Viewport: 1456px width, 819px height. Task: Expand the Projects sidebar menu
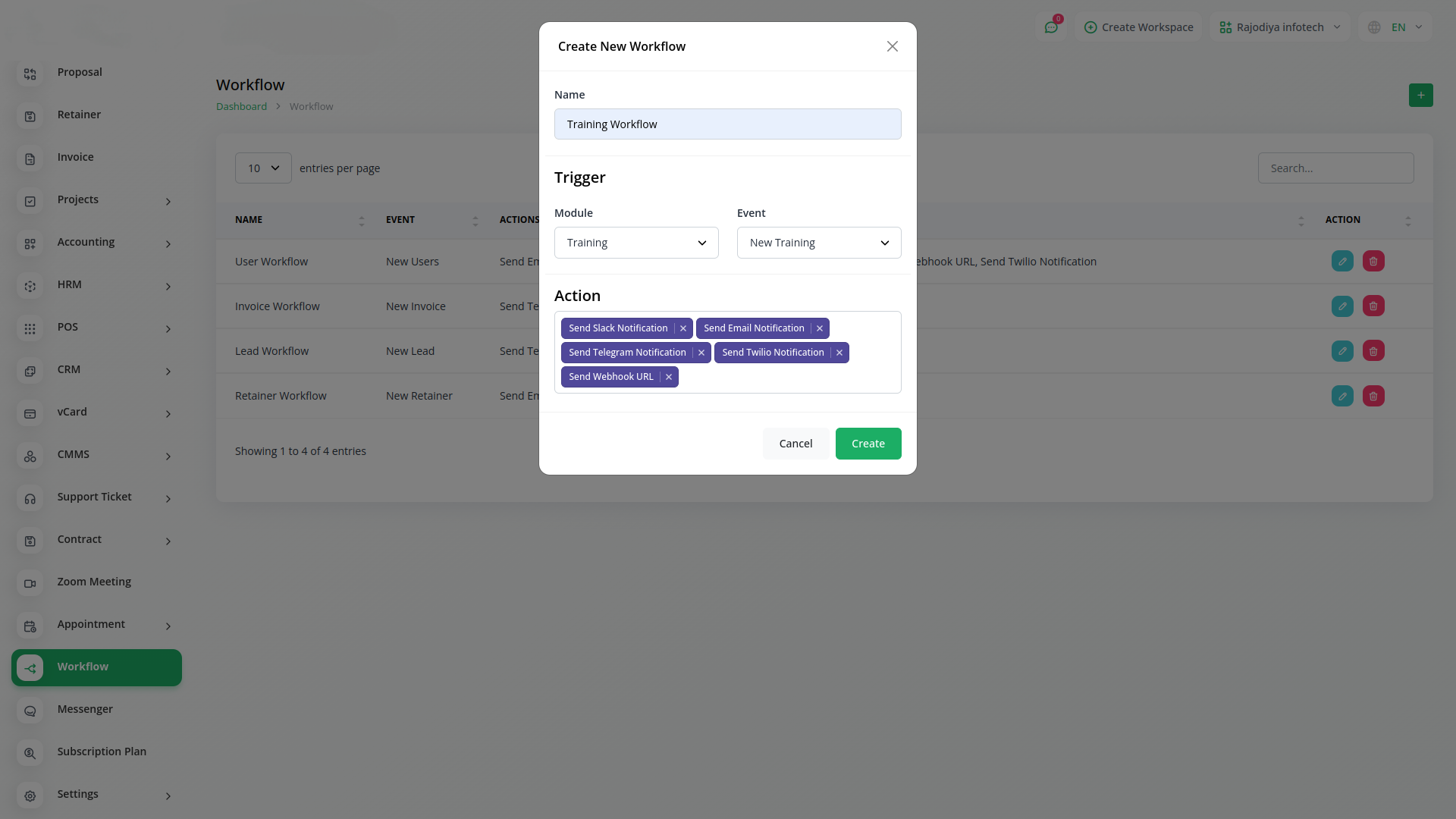tap(168, 201)
